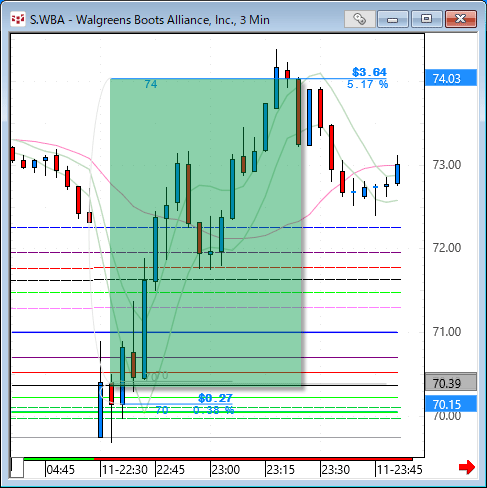
Task: Close the S.WBA chart window
Action: point(461,19)
